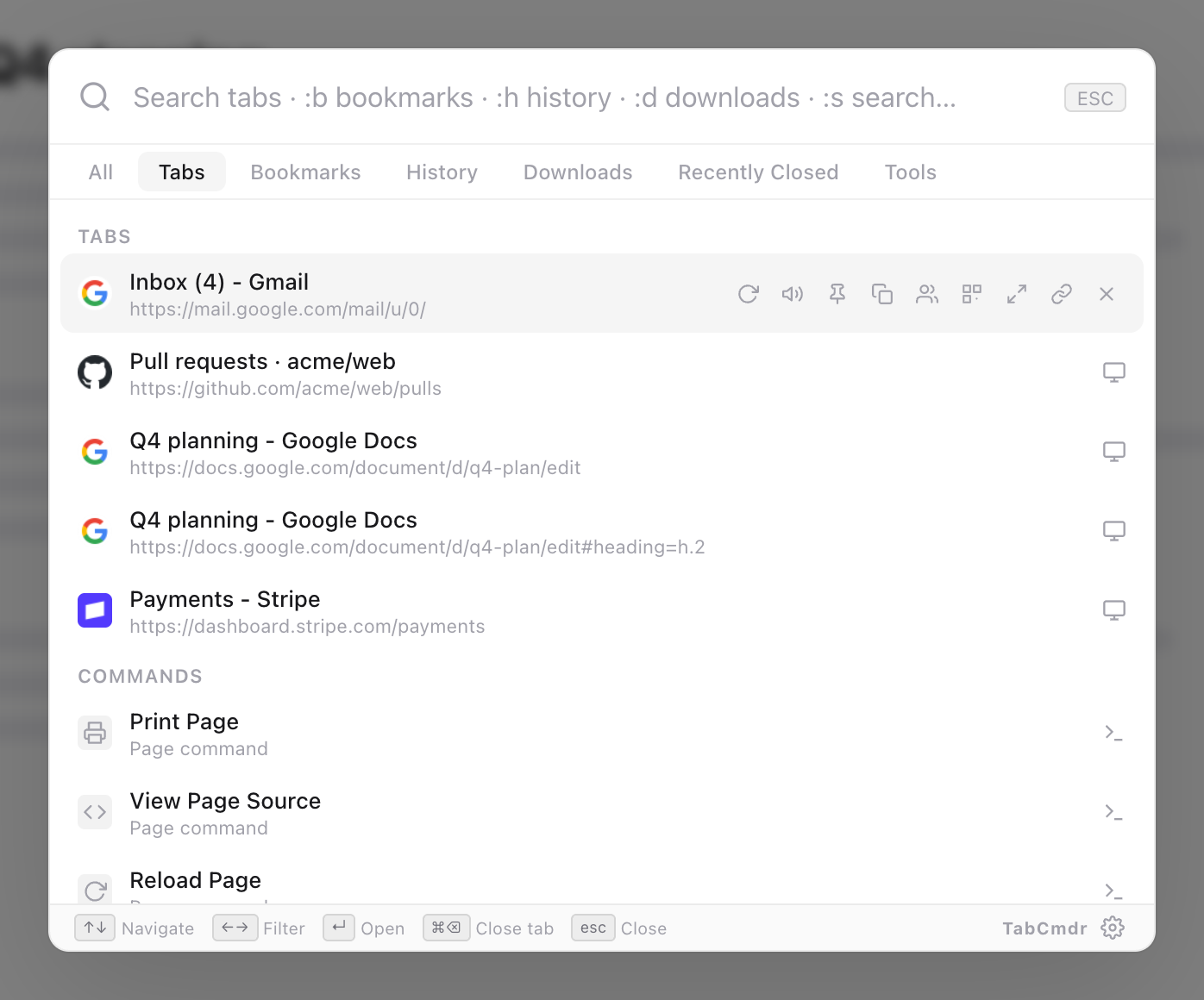Click the esc Close hint in footer
This screenshot has width=1204, height=1000.
(619, 928)
